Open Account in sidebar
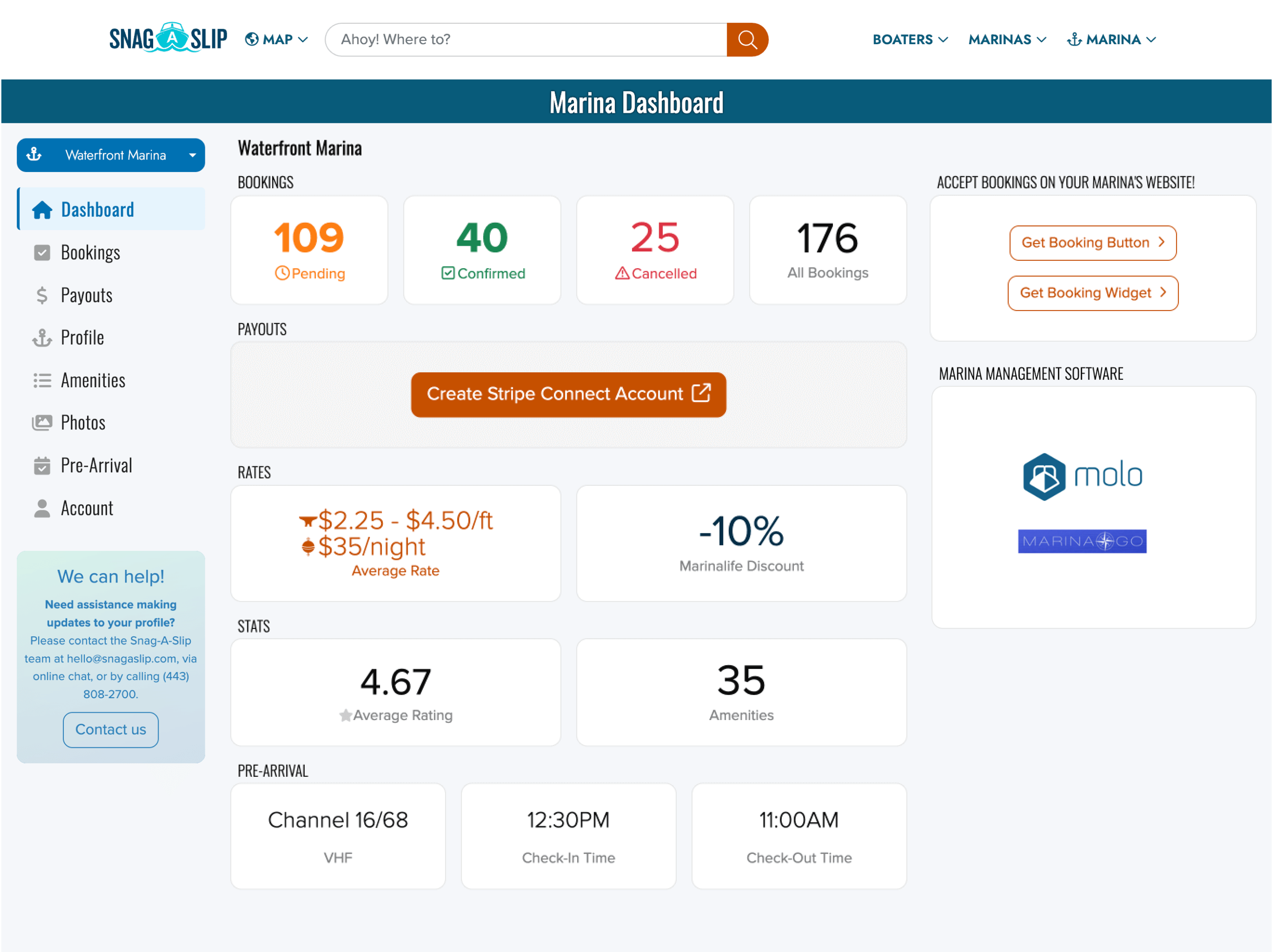Image resolution: width=1273 pixels, height=952 pixels. tap(111, 508)
